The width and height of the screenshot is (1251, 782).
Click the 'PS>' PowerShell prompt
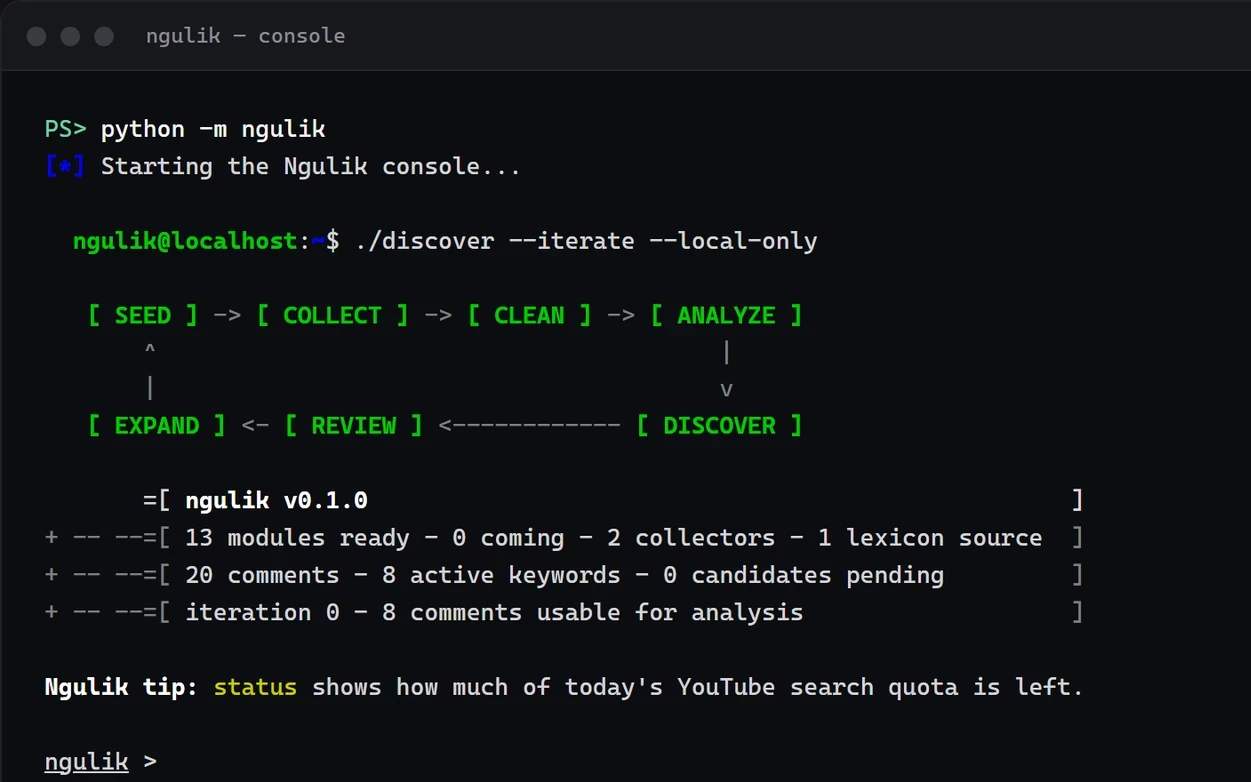coord(66,129)
